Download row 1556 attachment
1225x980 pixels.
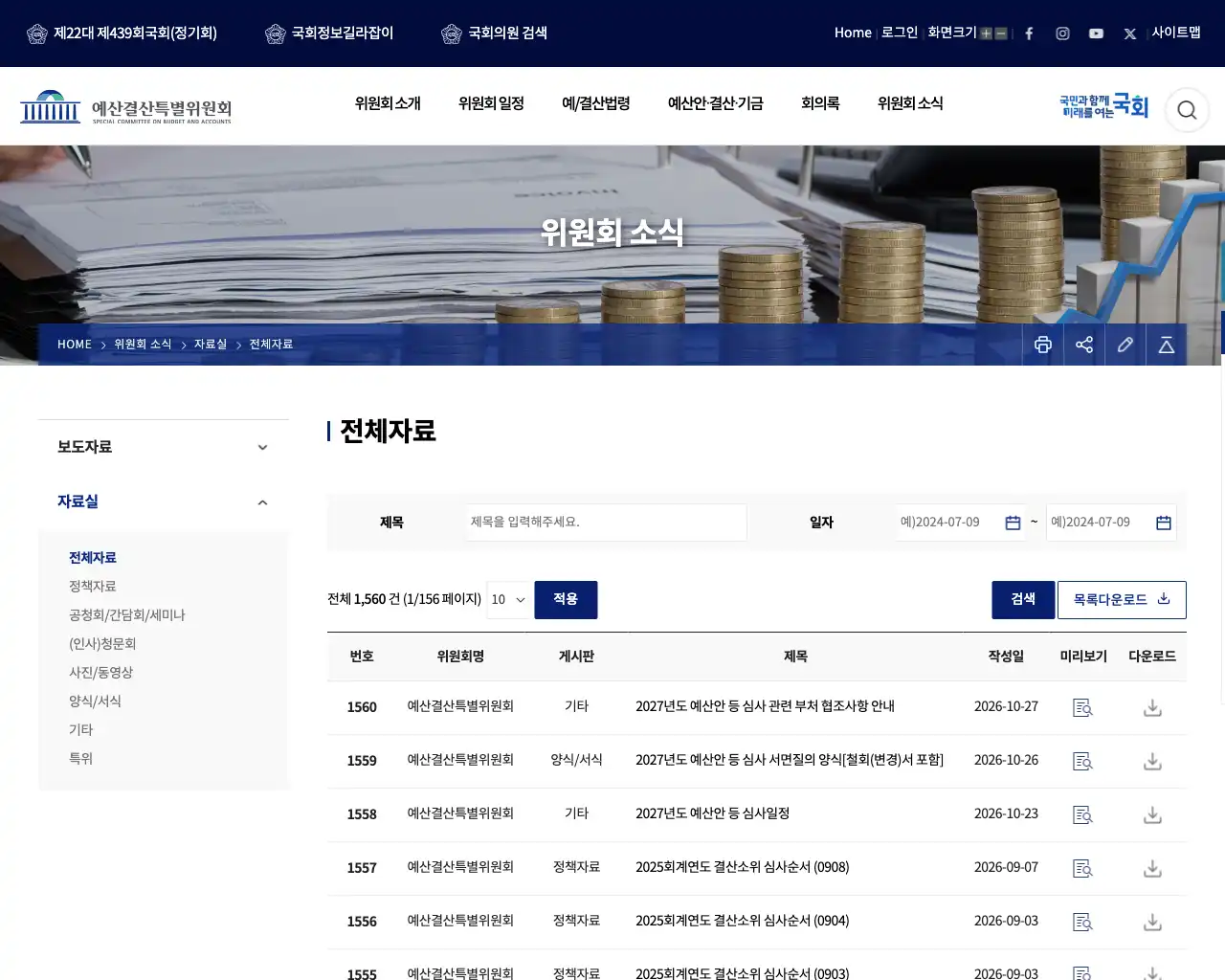(1152, 923)
